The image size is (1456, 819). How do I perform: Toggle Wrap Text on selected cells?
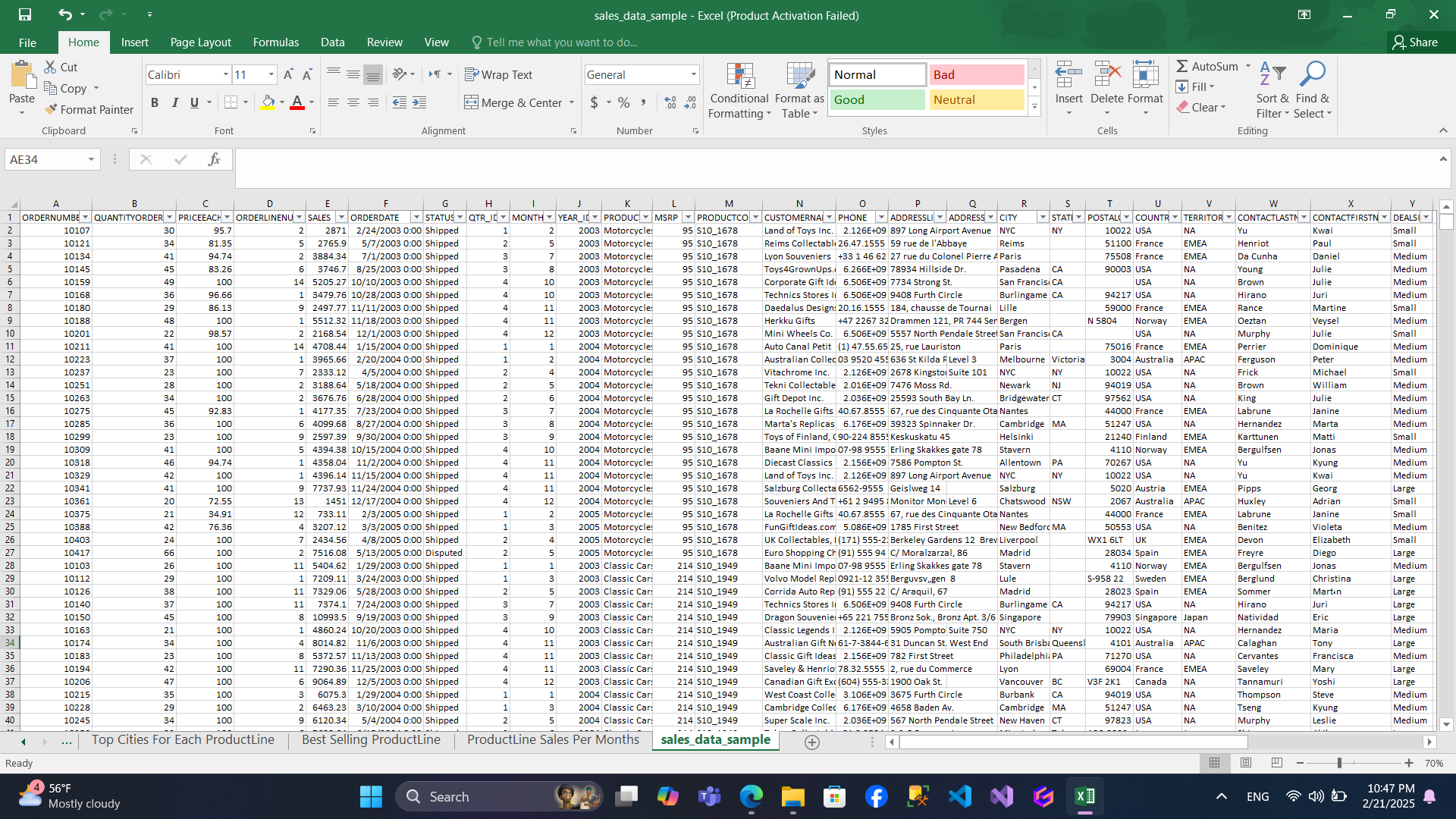[498, 74]
